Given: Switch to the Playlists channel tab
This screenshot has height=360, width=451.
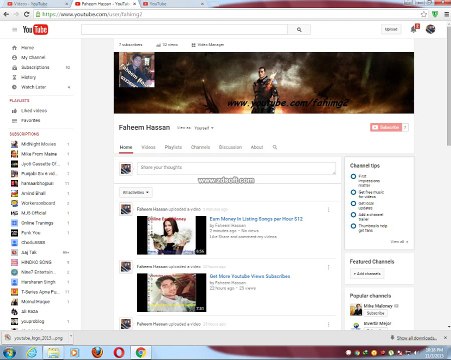Looking at the screenshot, I should (x=173, y=147).
